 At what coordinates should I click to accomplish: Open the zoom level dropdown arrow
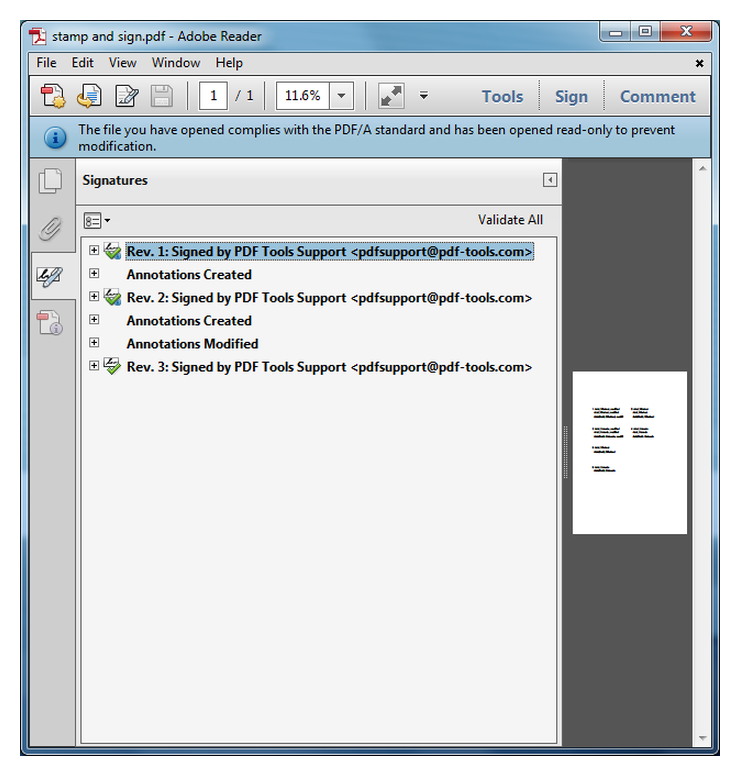point(342,96)
